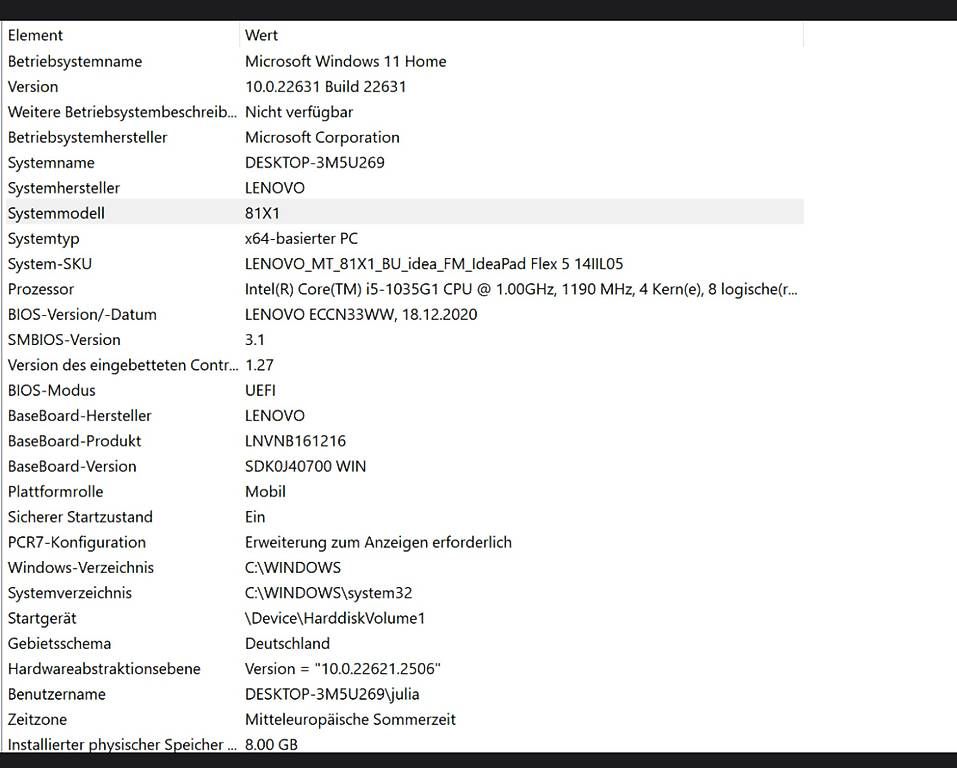This screenshot has width=957, height=768.
Task: Select the Betriebssystemname row label
Action: 75,61
